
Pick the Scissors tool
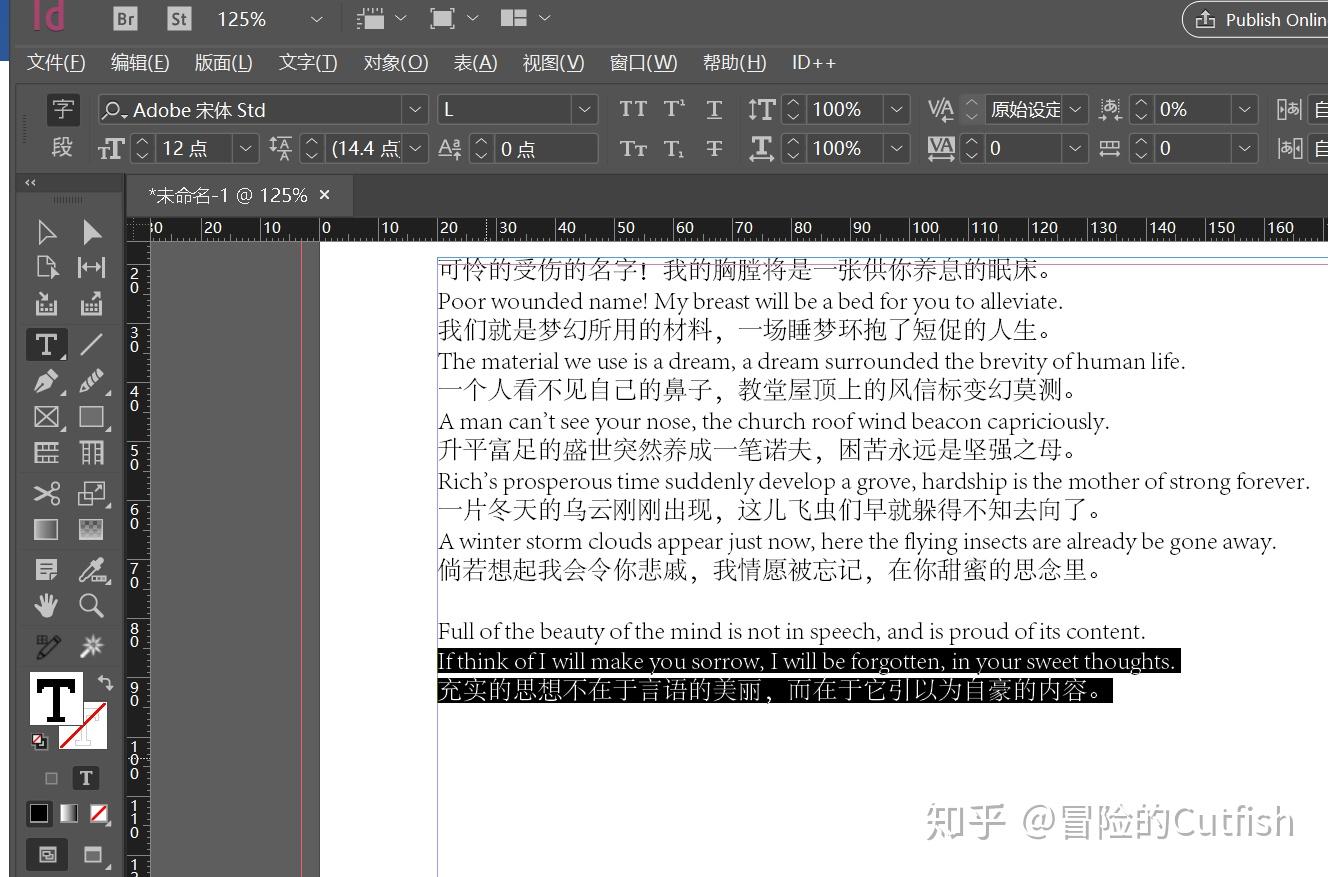click(46, 493)
